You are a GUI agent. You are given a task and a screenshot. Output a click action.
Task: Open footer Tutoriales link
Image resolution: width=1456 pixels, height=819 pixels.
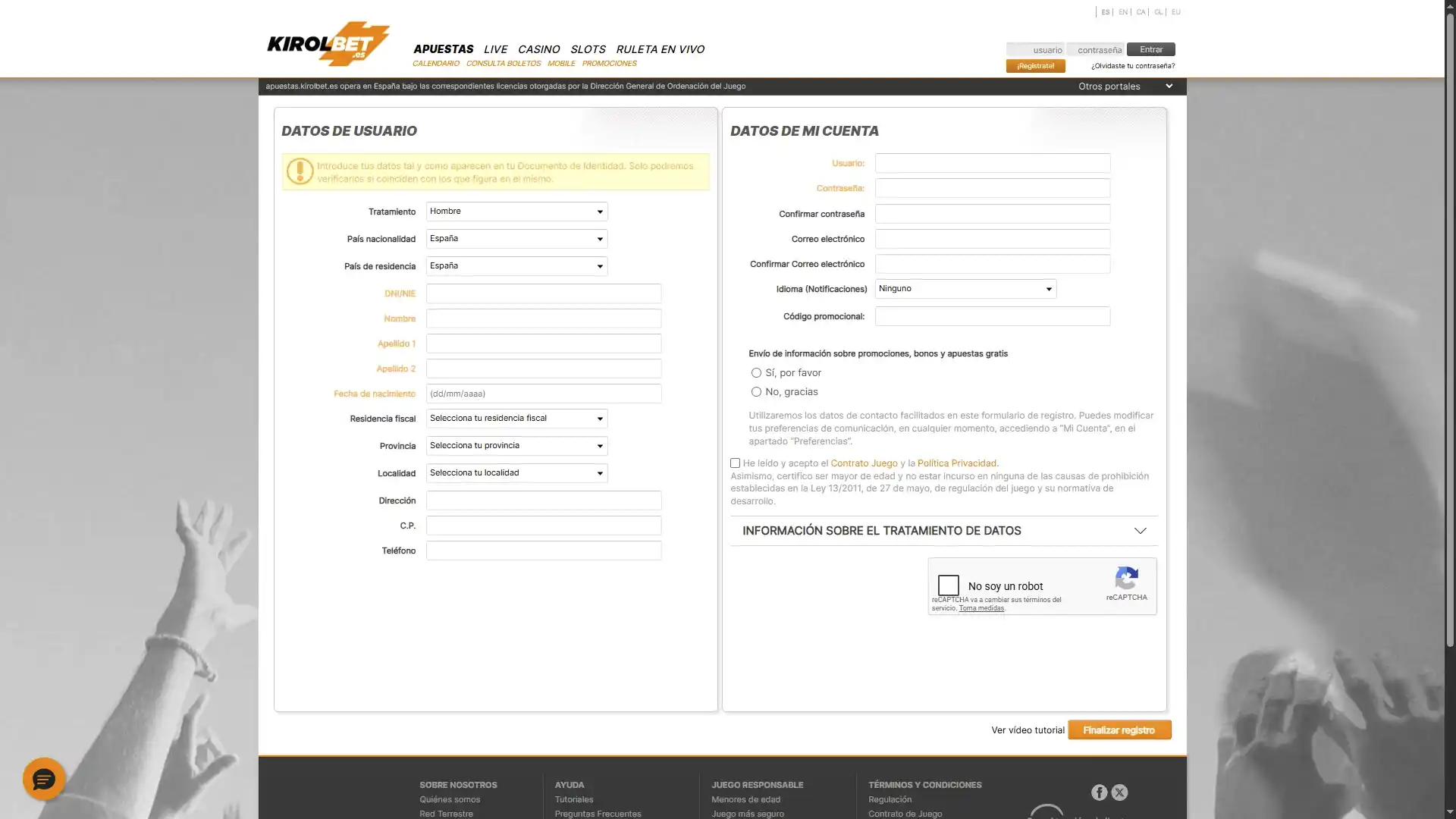(574, 799)
